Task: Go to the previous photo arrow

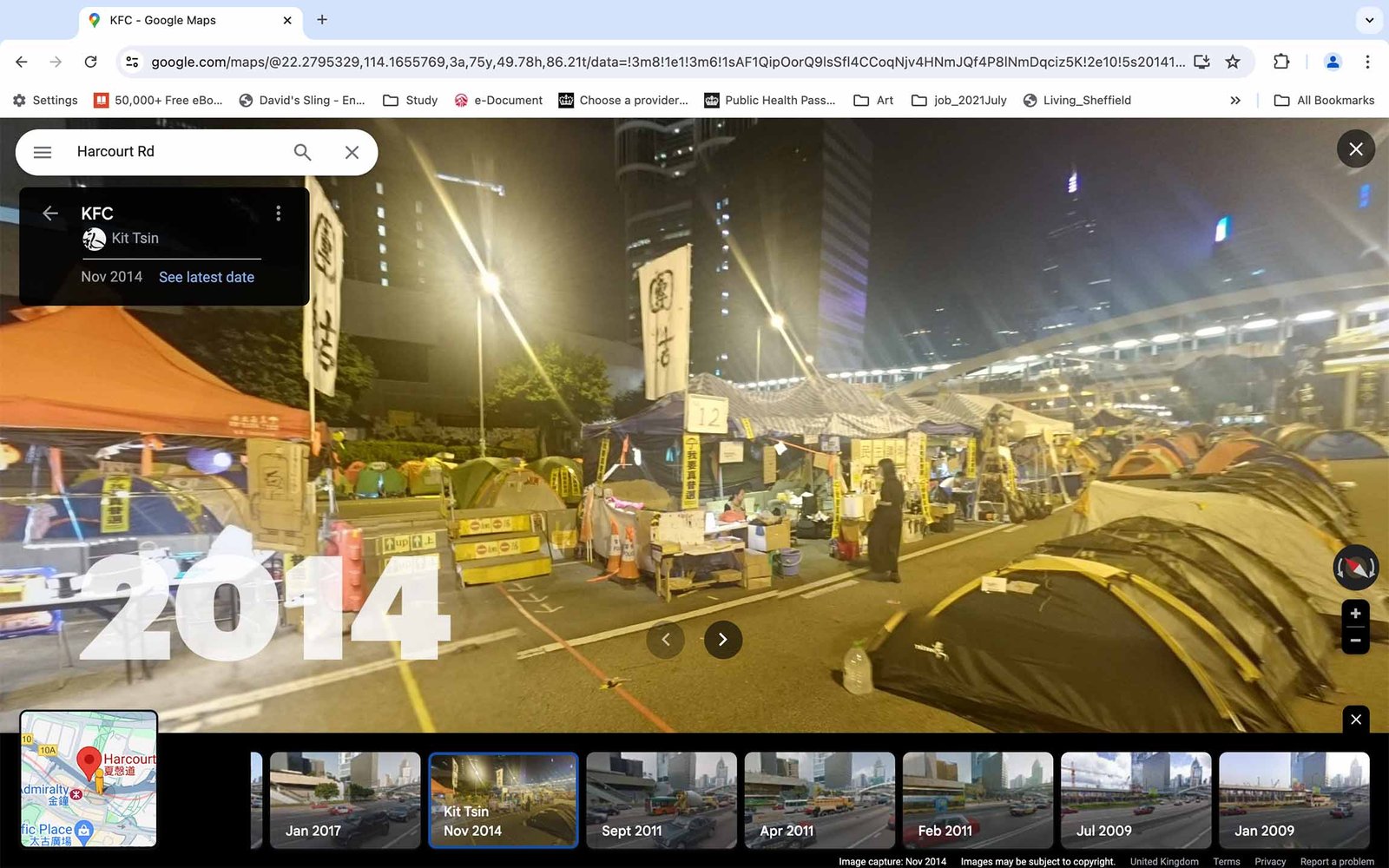Action: (x=666, y=640)
